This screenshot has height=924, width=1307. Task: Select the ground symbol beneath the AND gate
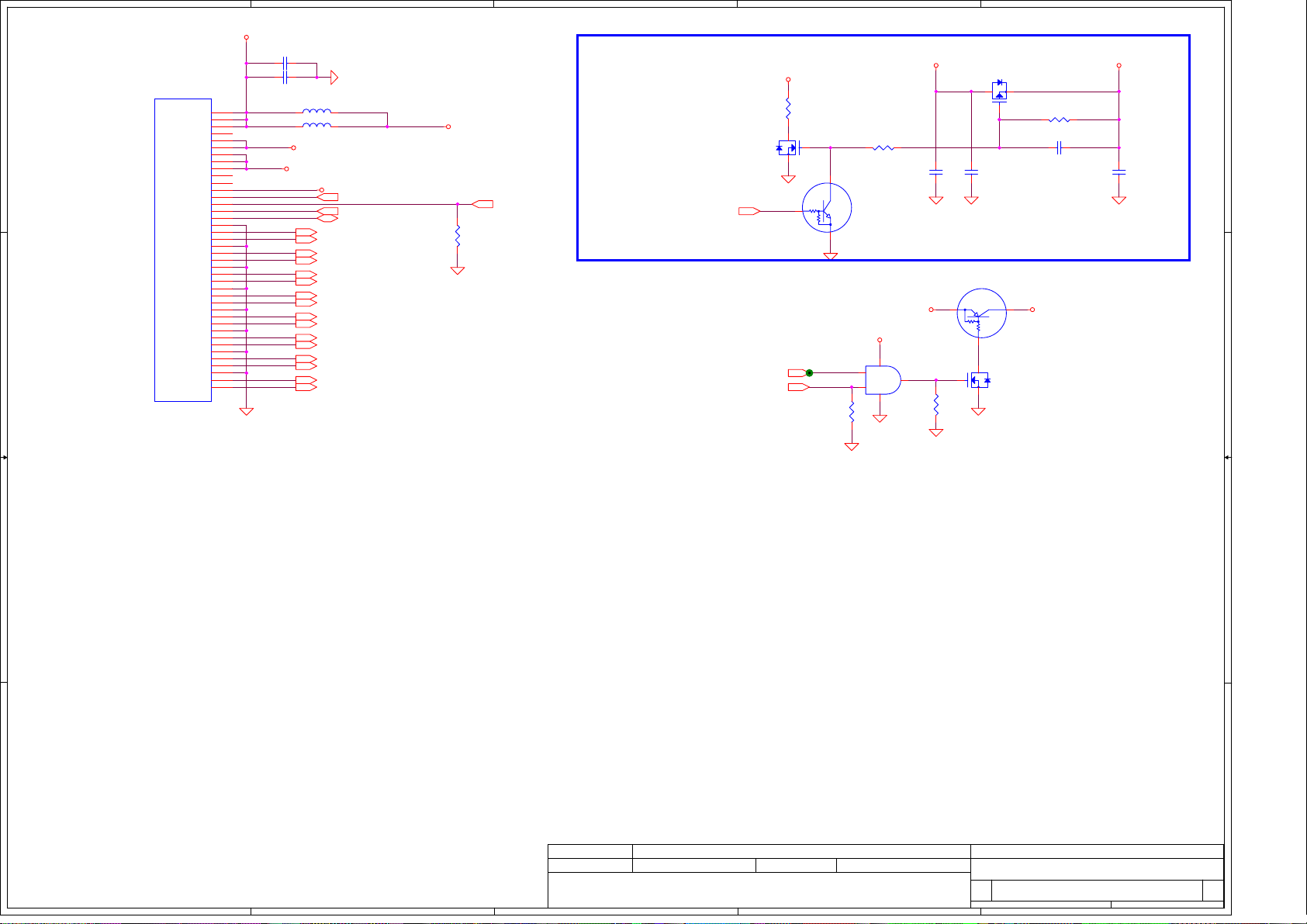click(880, 418)
